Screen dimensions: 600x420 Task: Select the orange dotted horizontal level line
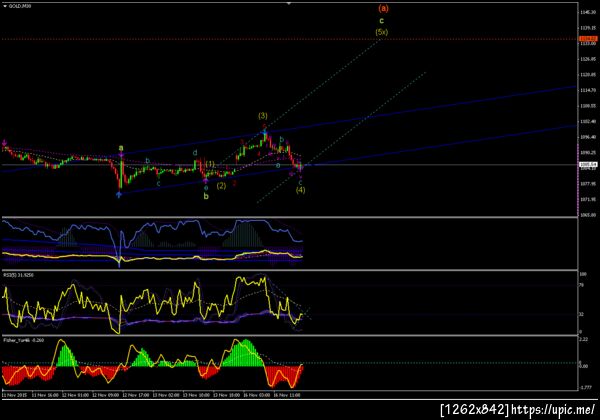[289, 39]
